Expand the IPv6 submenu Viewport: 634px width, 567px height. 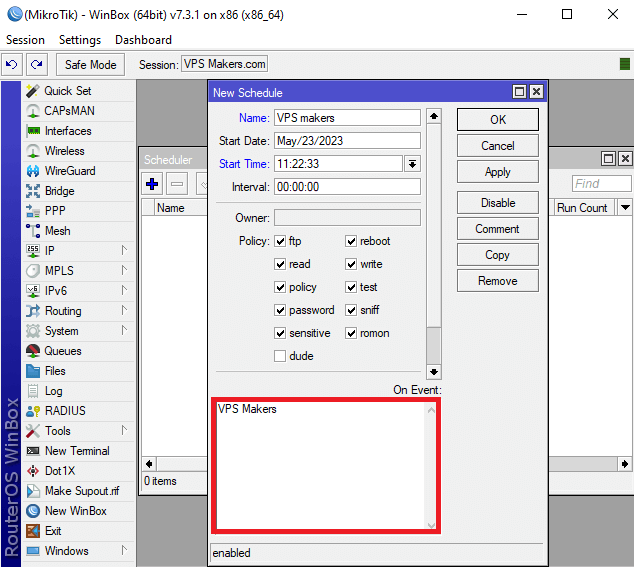(x=125, y=291)
